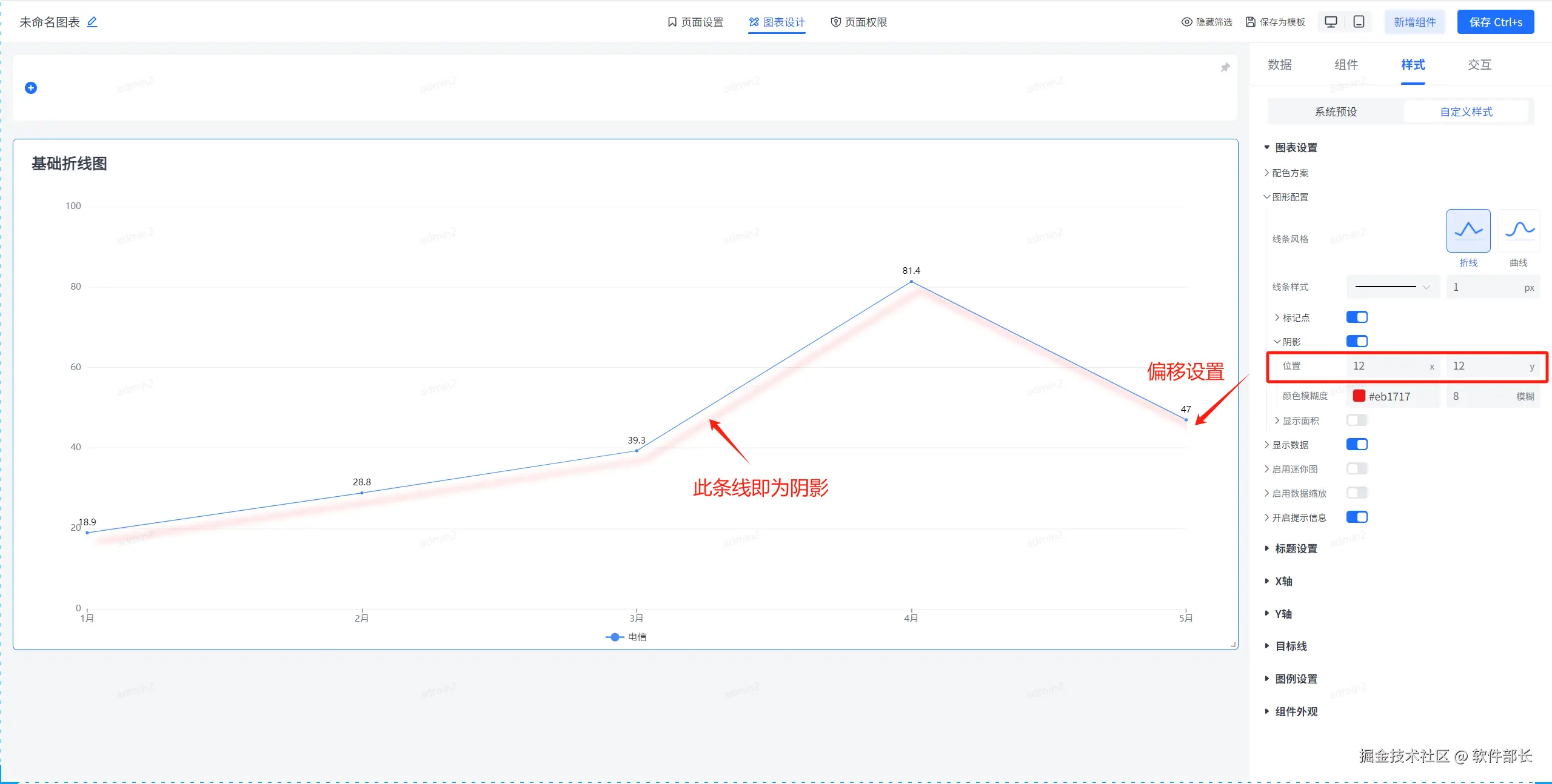Screen dimensions: 1552x784
Task: Enable the 显示面积 switch
Action: (1357, 420)
